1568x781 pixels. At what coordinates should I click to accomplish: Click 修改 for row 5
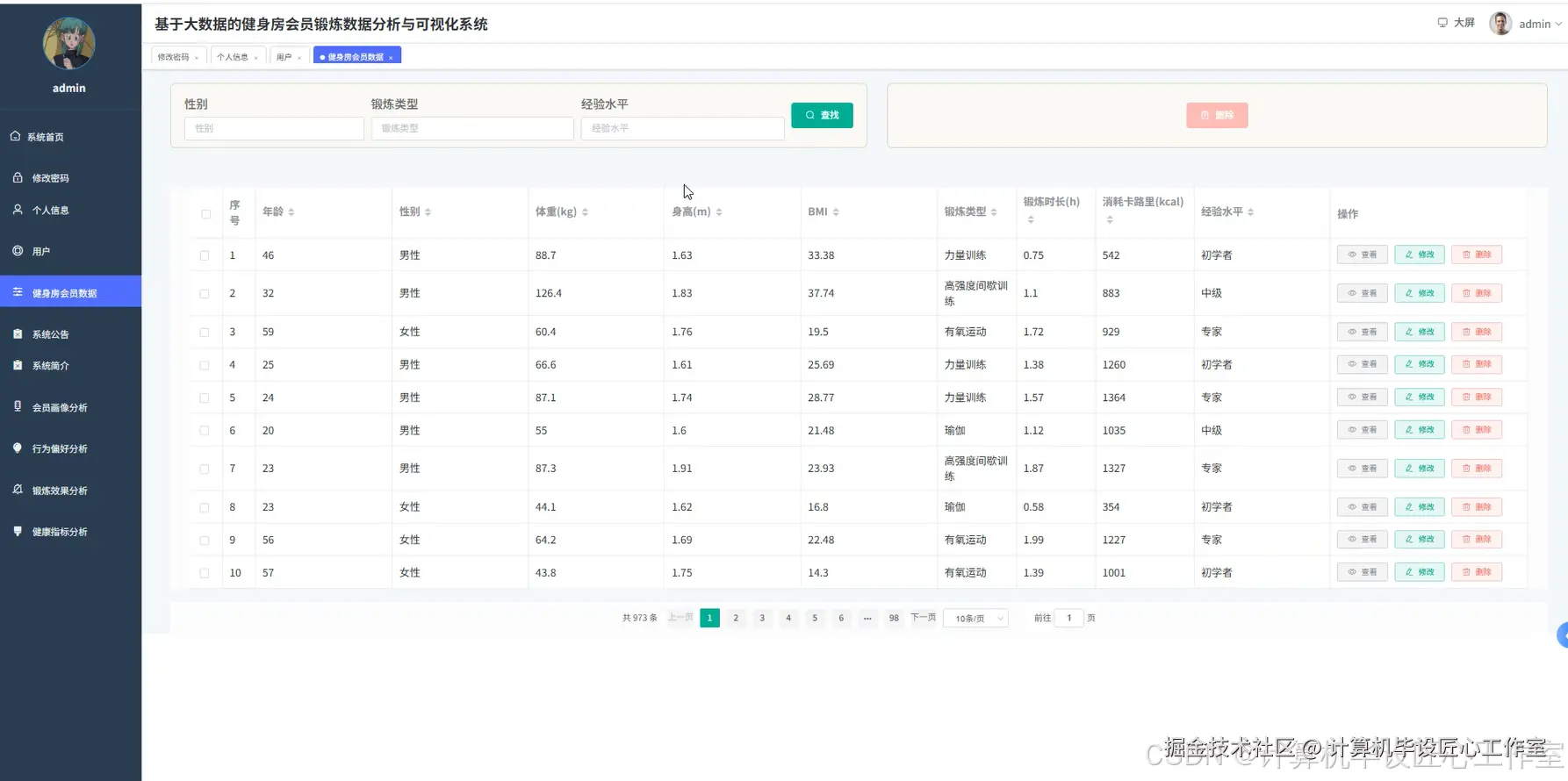click(1420, 398)
